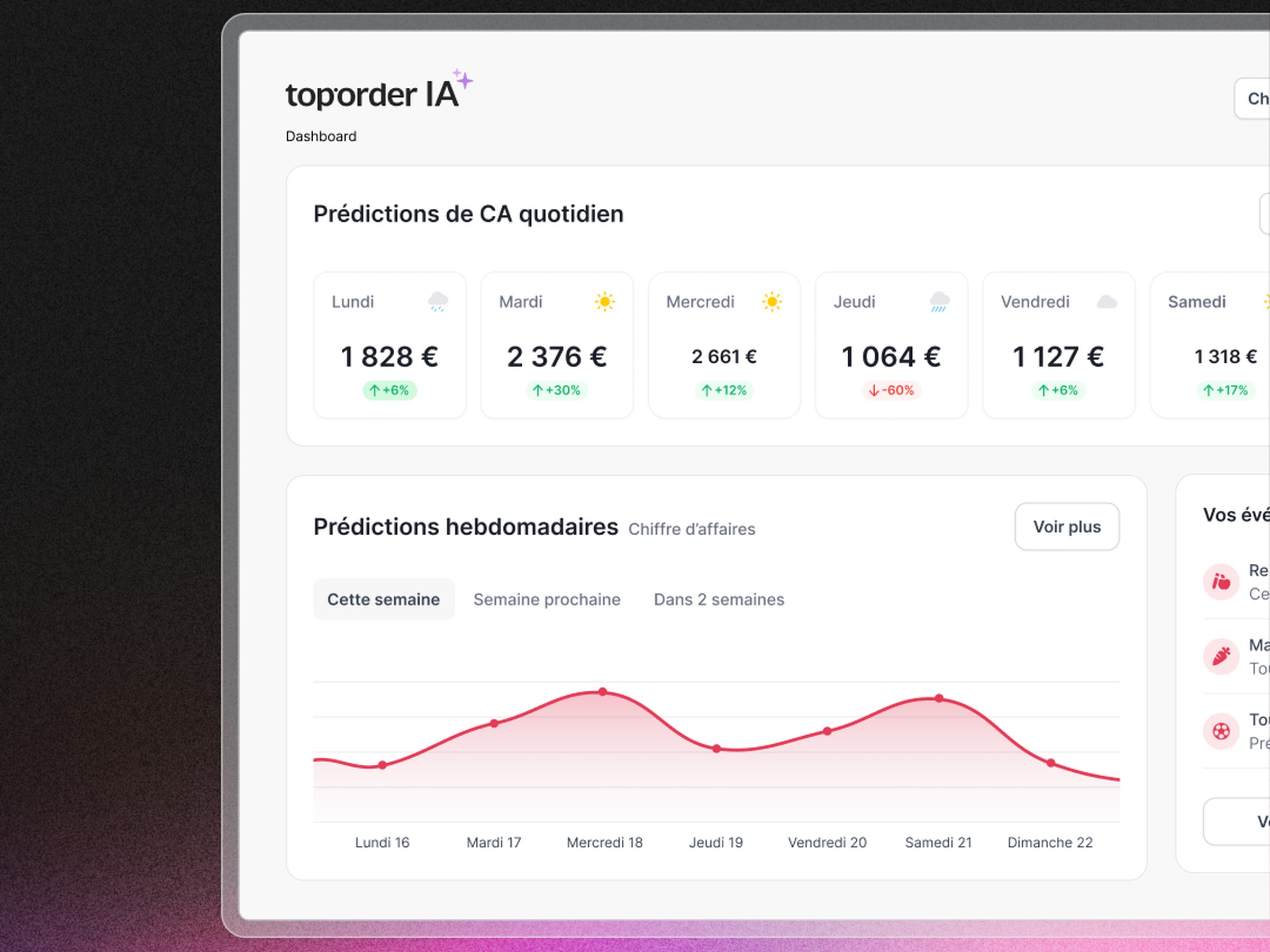Image resolution: width=1270 pixels, height=952 pixels.
Task: Click the Samedi 21 axis label
Action: click(x=939, y=843)
